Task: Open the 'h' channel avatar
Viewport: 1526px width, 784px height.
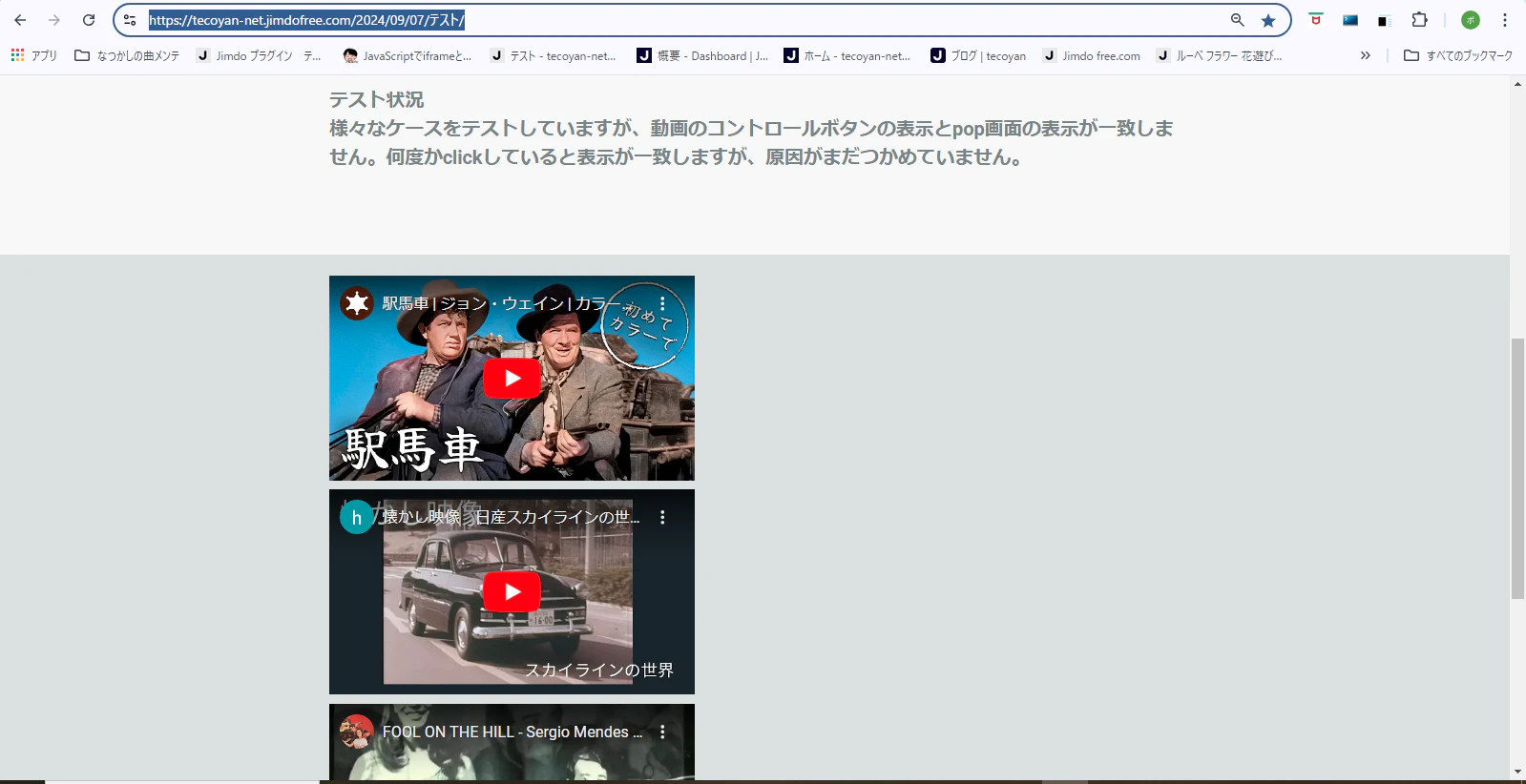Action: pyautogui.click(x=357, y=517)
